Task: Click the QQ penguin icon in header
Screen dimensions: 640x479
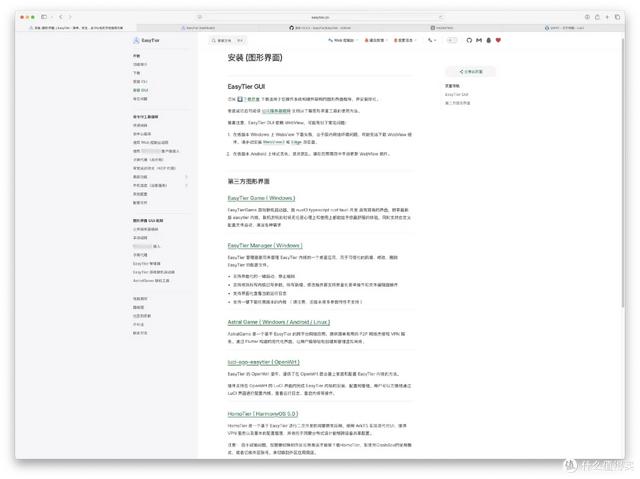Action: pos(489,40)
